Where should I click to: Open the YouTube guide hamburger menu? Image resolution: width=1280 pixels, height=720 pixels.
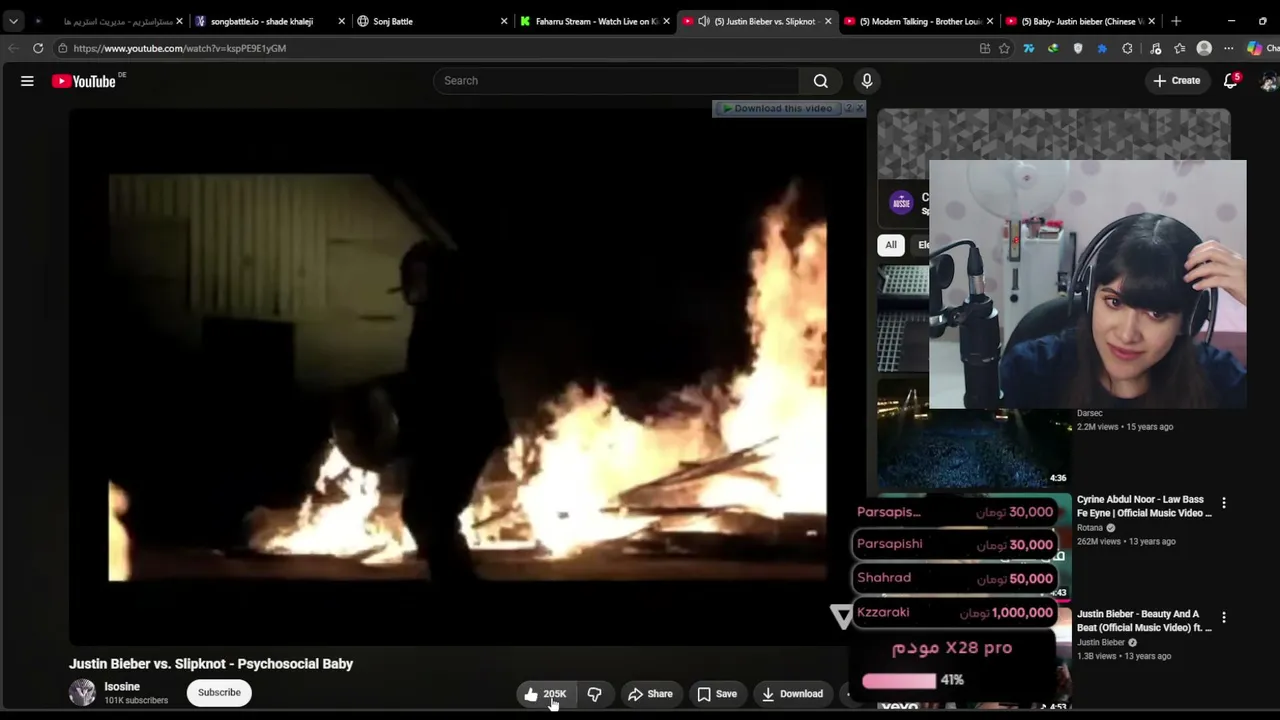click(x=27, y=81)
